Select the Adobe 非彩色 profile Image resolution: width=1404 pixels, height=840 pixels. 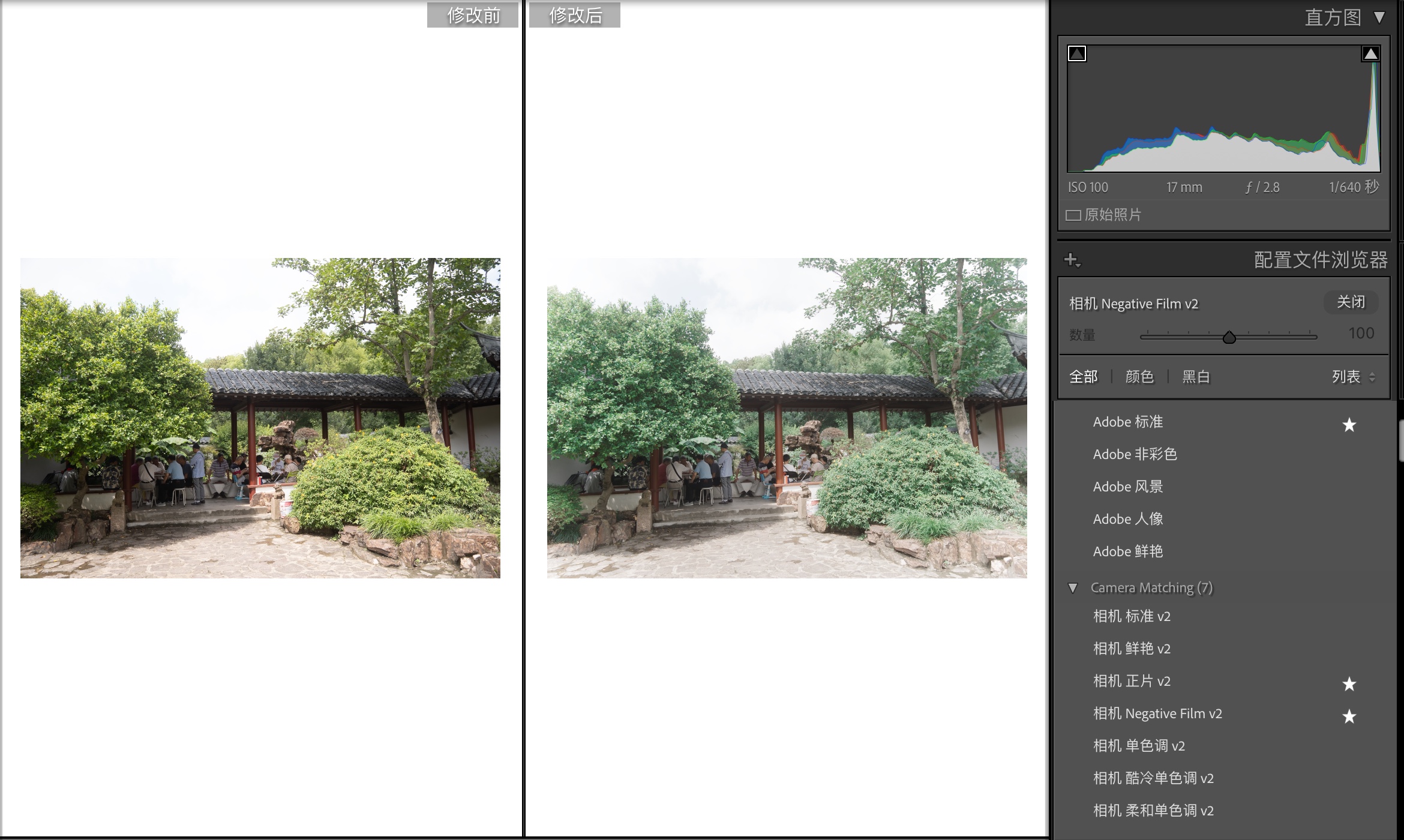coord(1134,454)
